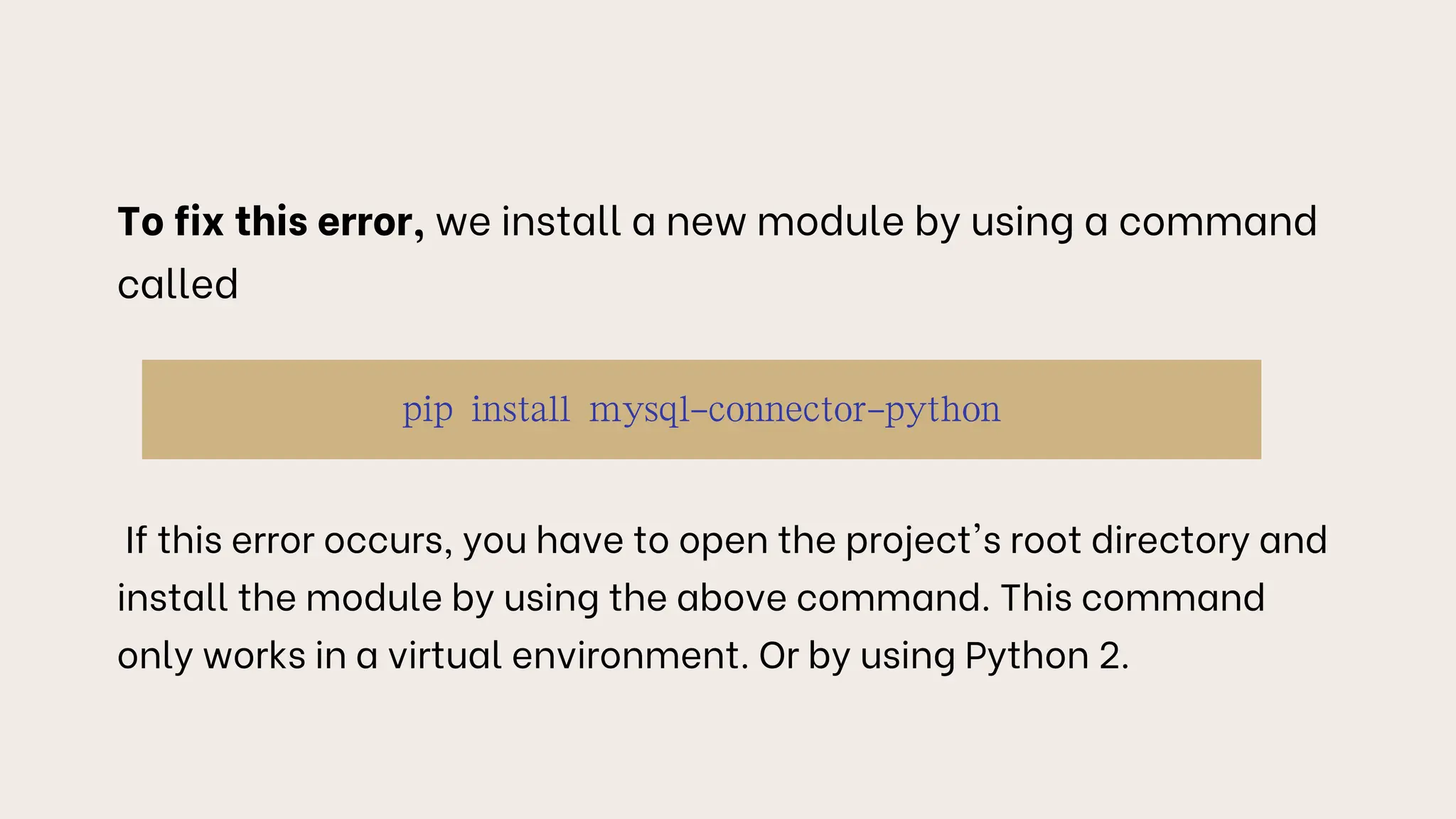Click the word "called" on the second line

[x=178, y=284]
